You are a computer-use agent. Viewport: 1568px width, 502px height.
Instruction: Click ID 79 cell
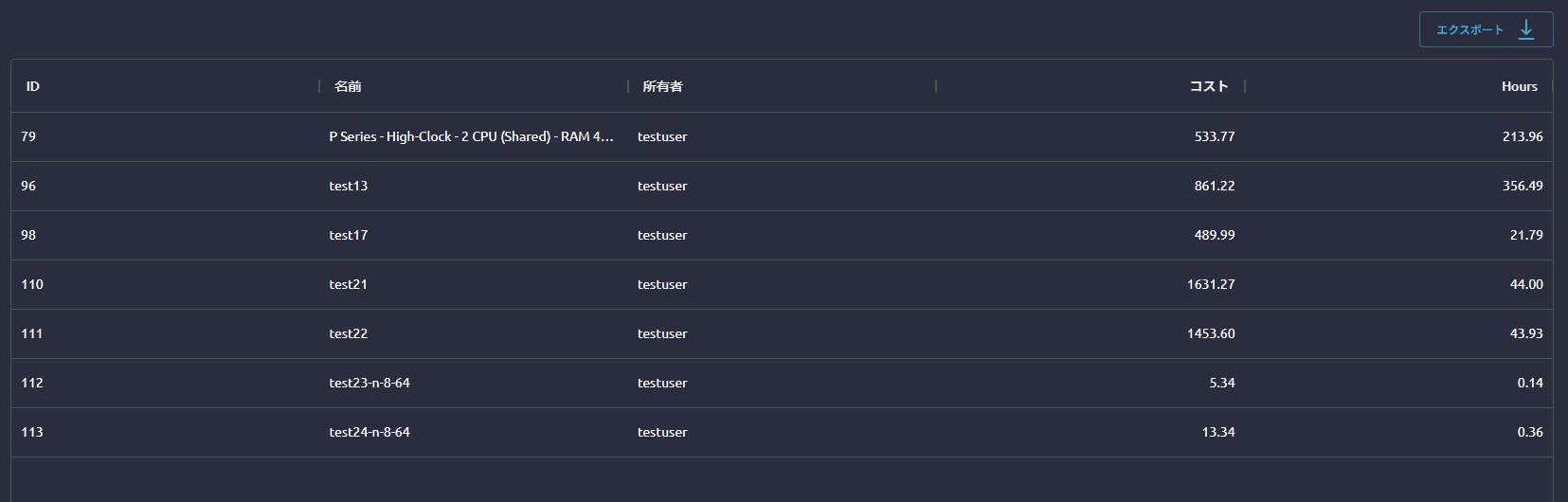(28, 136)
